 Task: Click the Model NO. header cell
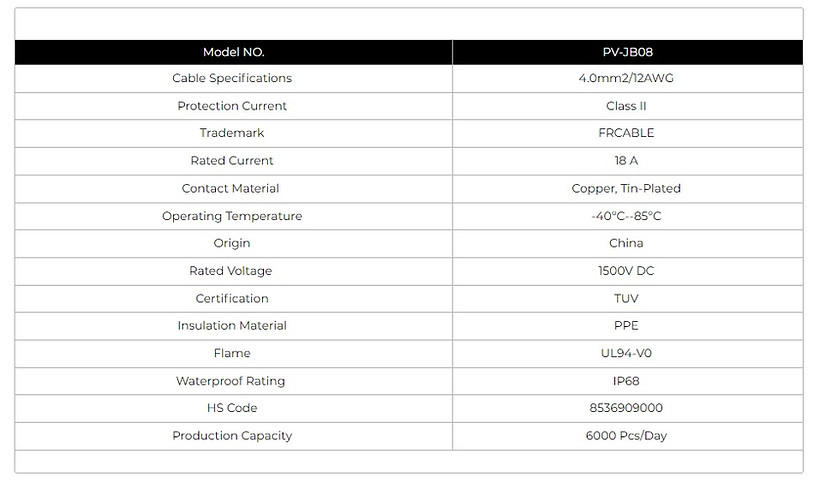pyautogui.click(x=234, y=52)
